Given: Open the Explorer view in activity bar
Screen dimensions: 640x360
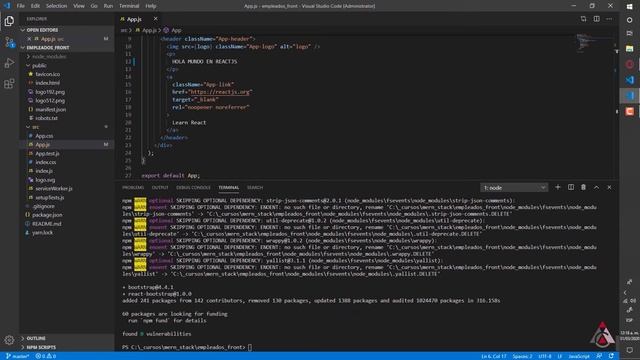Looking at the screenshot, I should [9, 21].
